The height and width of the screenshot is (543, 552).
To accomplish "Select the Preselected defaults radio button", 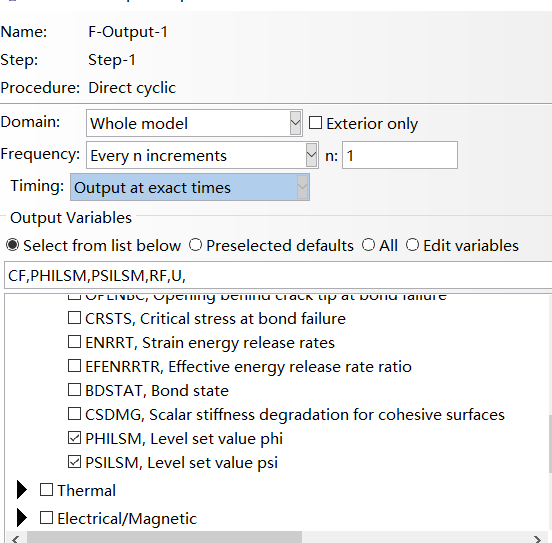I will [195, 245].
